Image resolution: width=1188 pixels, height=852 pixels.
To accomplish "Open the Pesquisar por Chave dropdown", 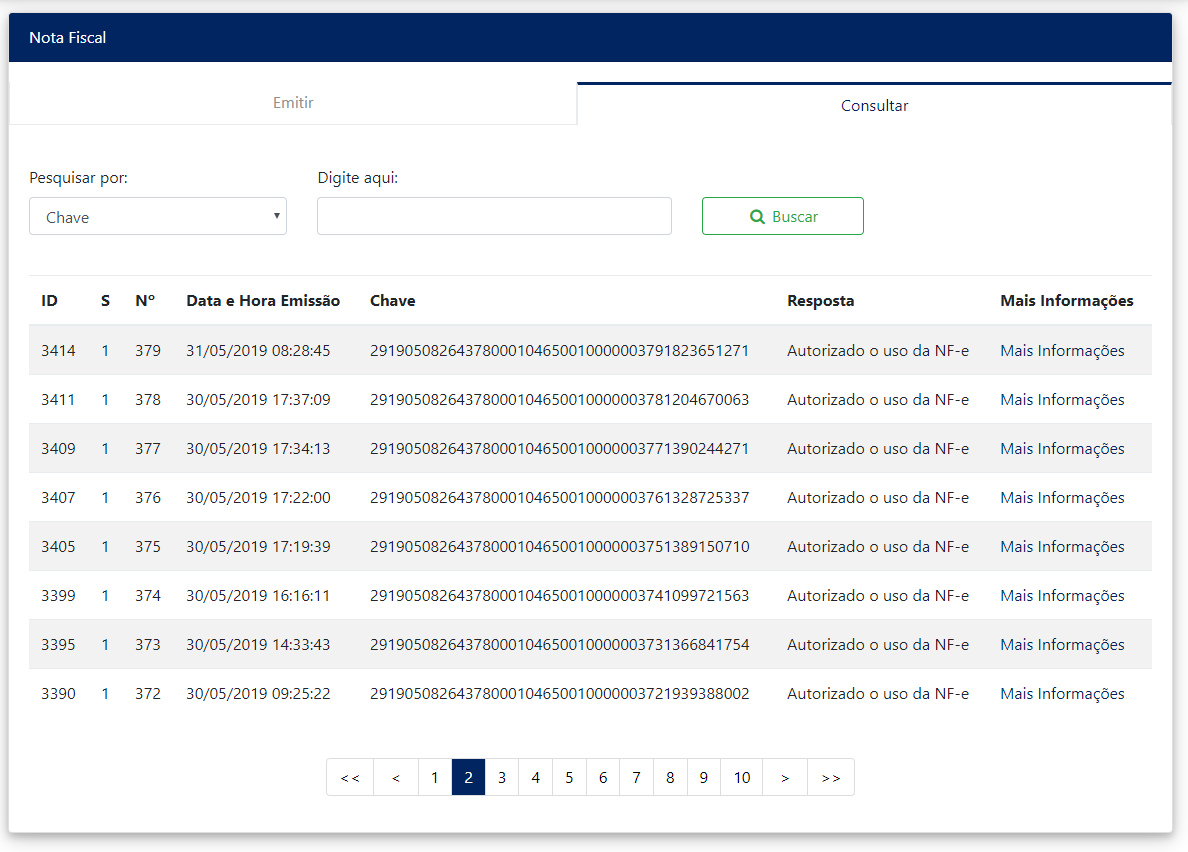I will tap(158, 217).
